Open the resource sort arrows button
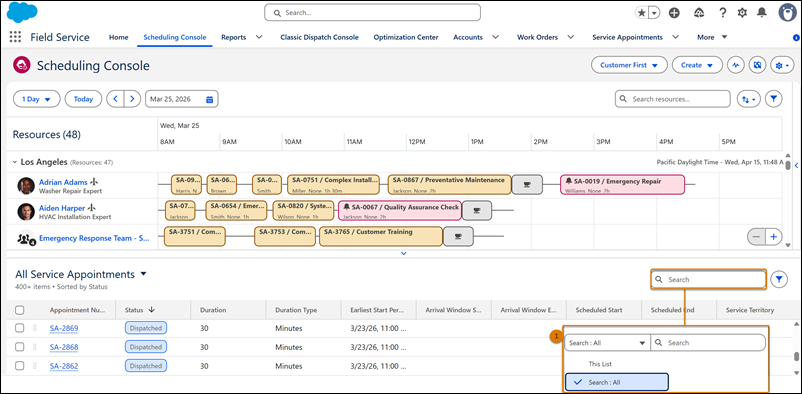The image size is (802, 394). [x=749, y=99]
